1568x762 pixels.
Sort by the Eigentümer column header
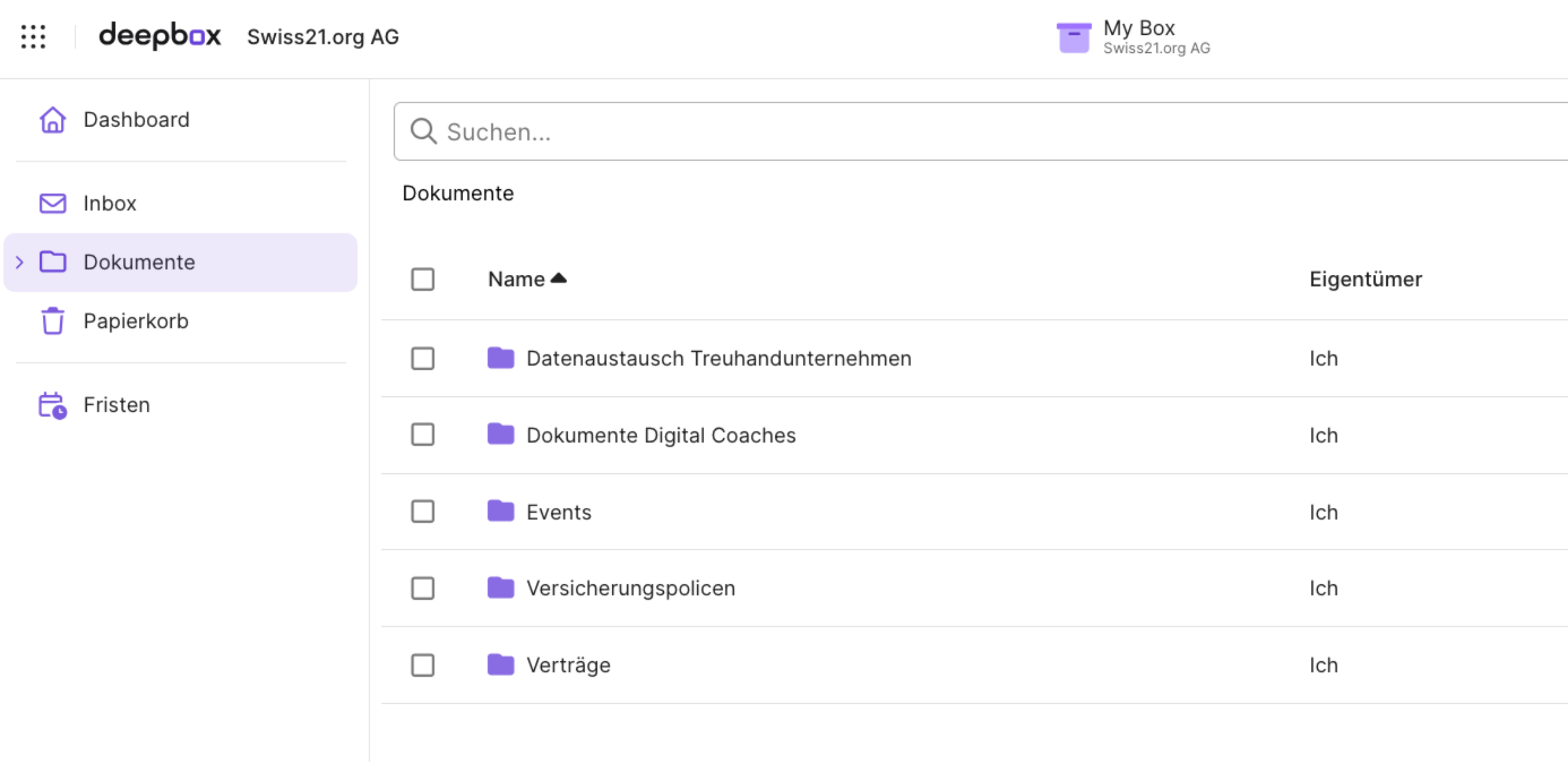(1365, 279)
